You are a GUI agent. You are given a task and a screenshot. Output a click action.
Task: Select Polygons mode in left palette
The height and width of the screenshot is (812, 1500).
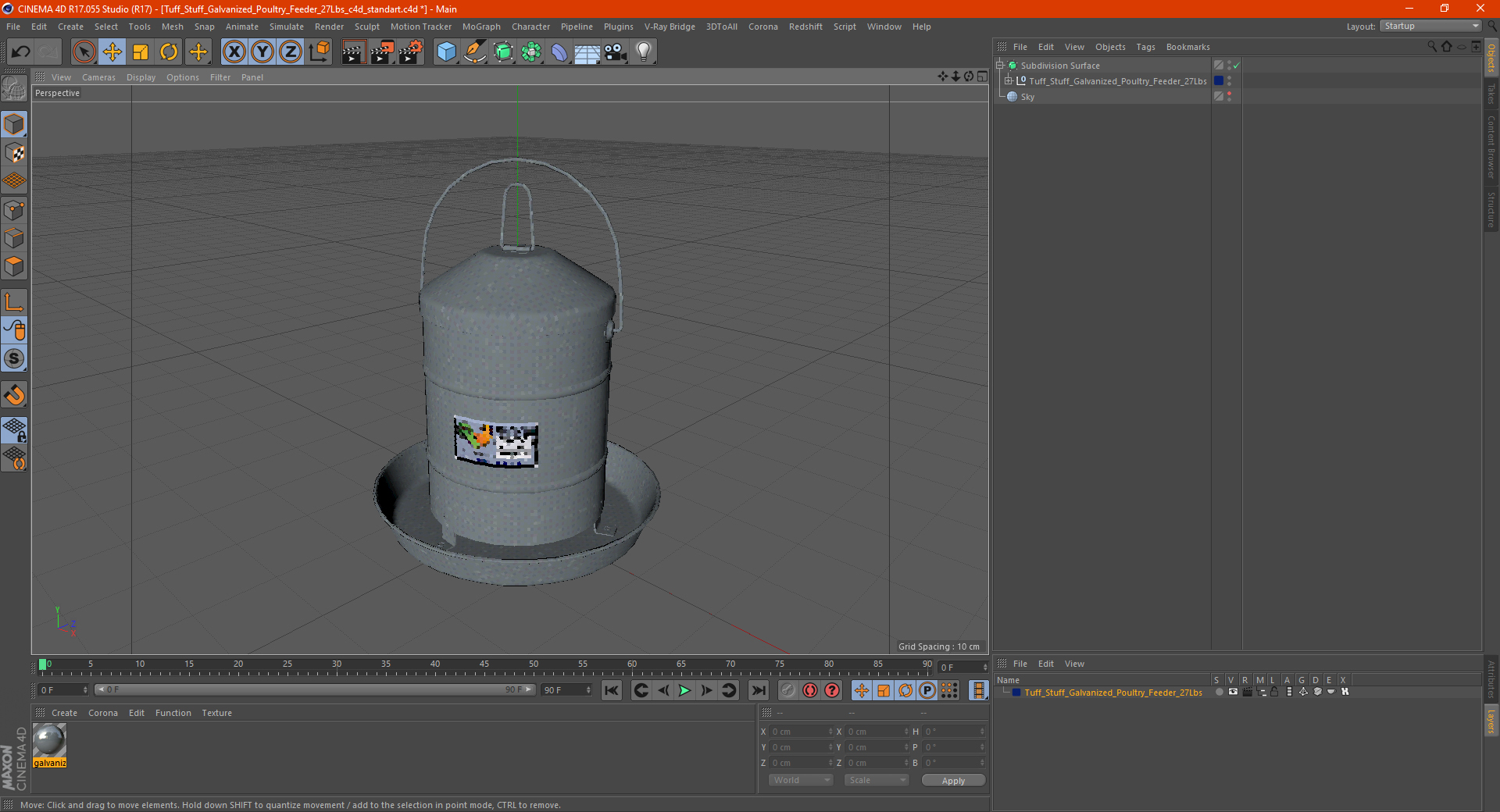(x=14, y=266)
